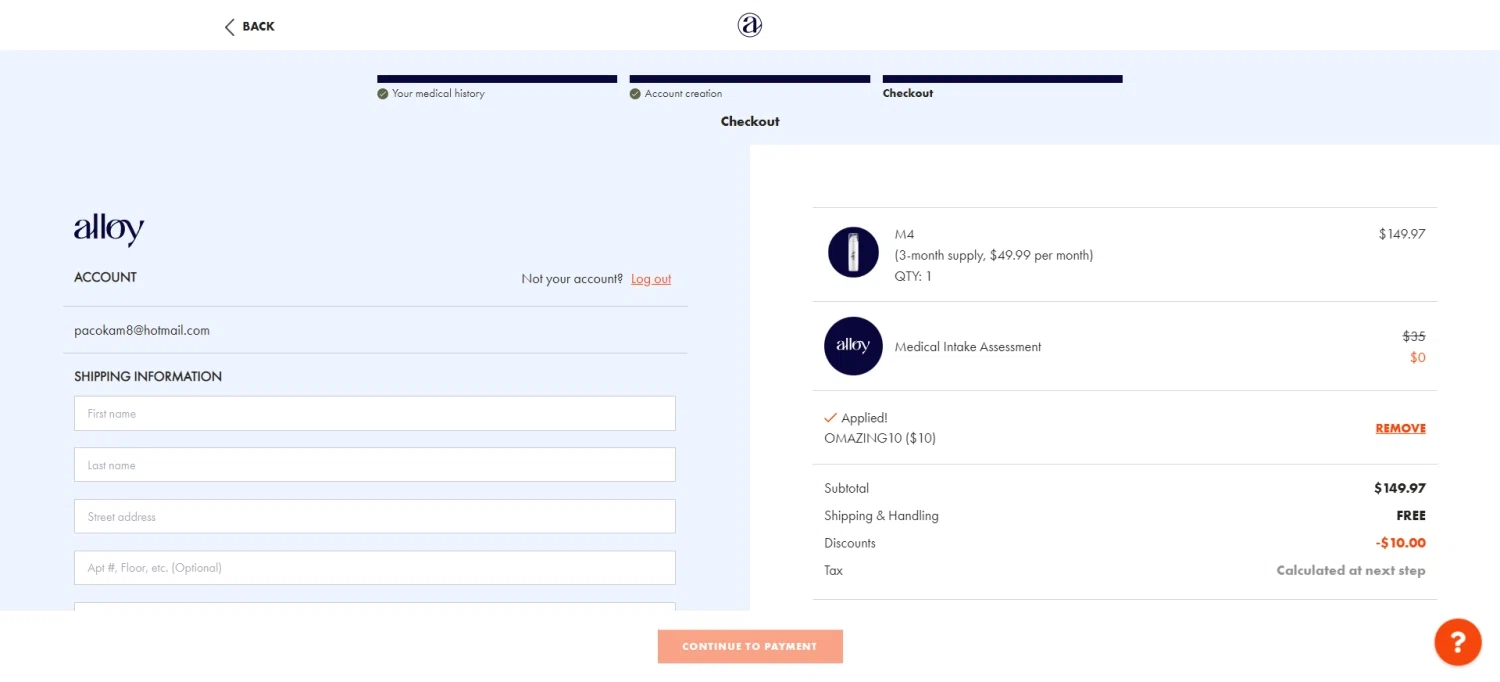Click the 'Shipping & Handling' label
Screen dimensions: 1500x682
click(881, 516)
